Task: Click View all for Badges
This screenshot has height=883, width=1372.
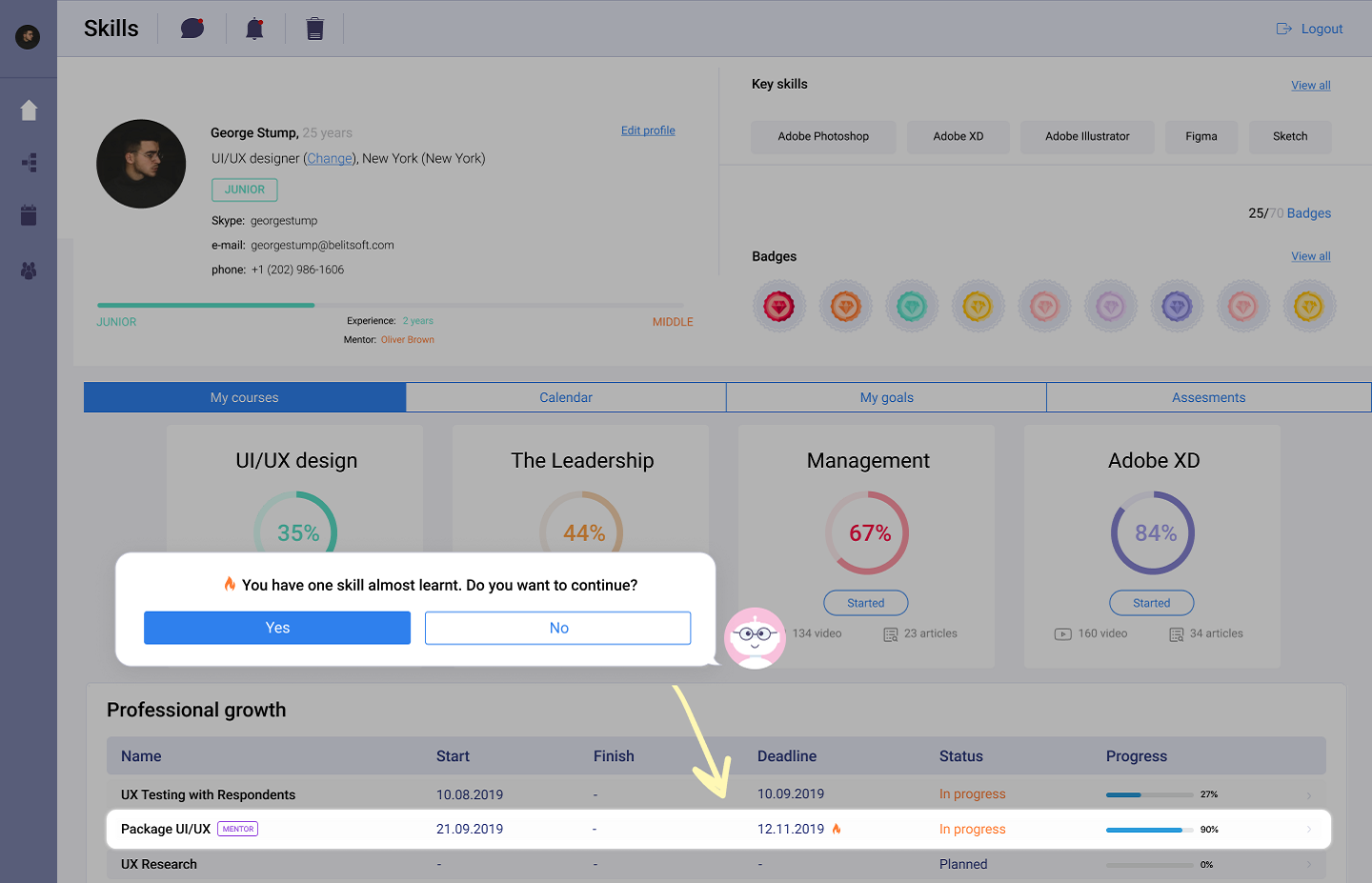Action: (1311, 256)
